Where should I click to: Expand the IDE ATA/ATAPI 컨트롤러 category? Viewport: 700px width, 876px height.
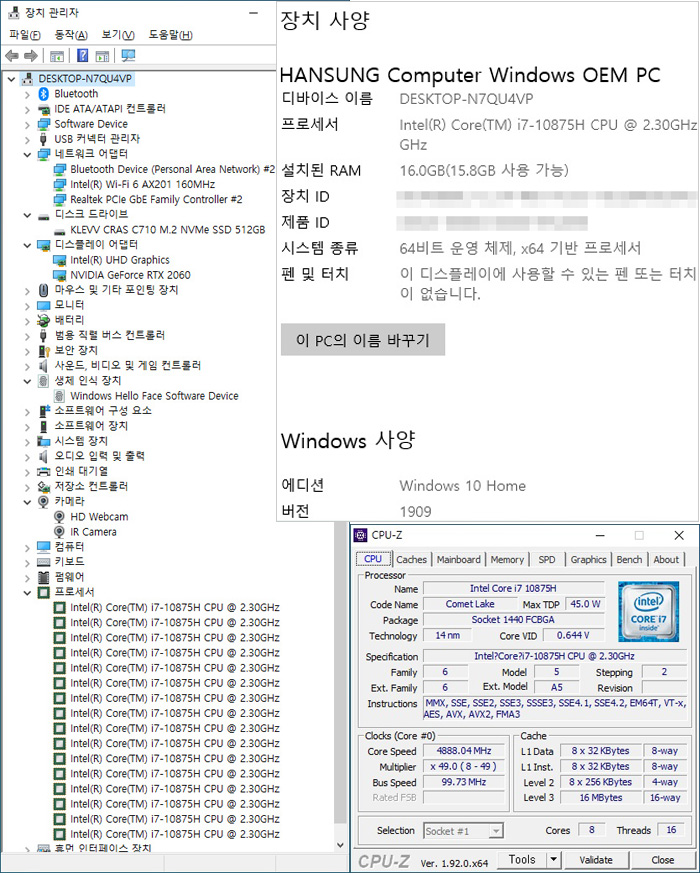point(27,110)
